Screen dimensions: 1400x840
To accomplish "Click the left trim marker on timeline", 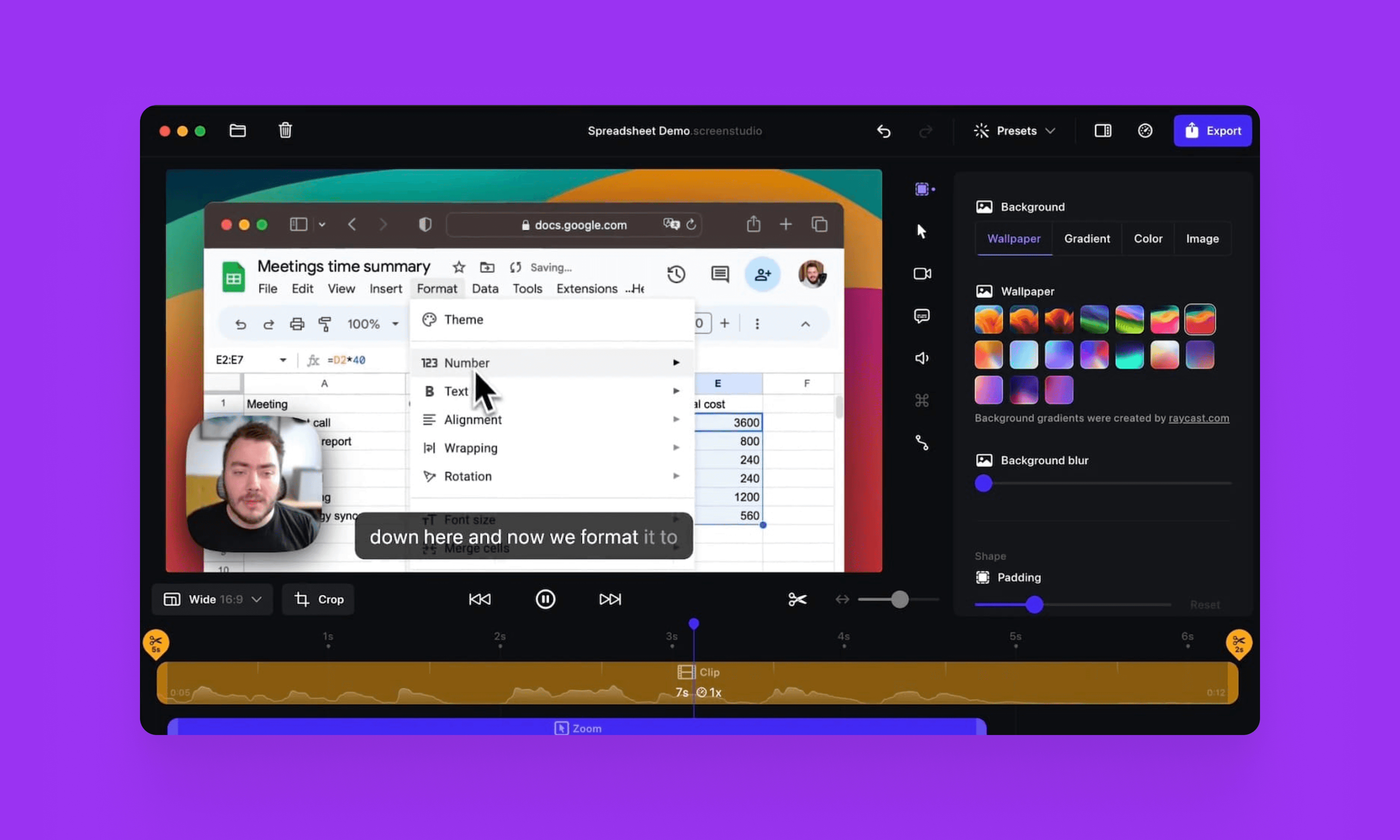I will (x=156, y=644).
